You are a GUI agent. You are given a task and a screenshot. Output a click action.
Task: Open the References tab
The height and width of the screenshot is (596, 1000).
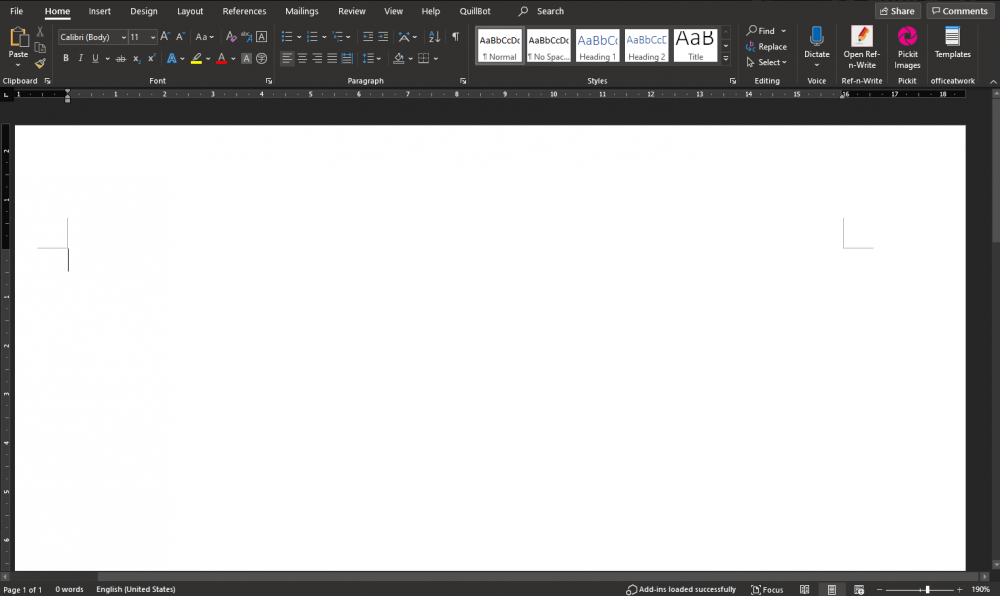(244, 11)
